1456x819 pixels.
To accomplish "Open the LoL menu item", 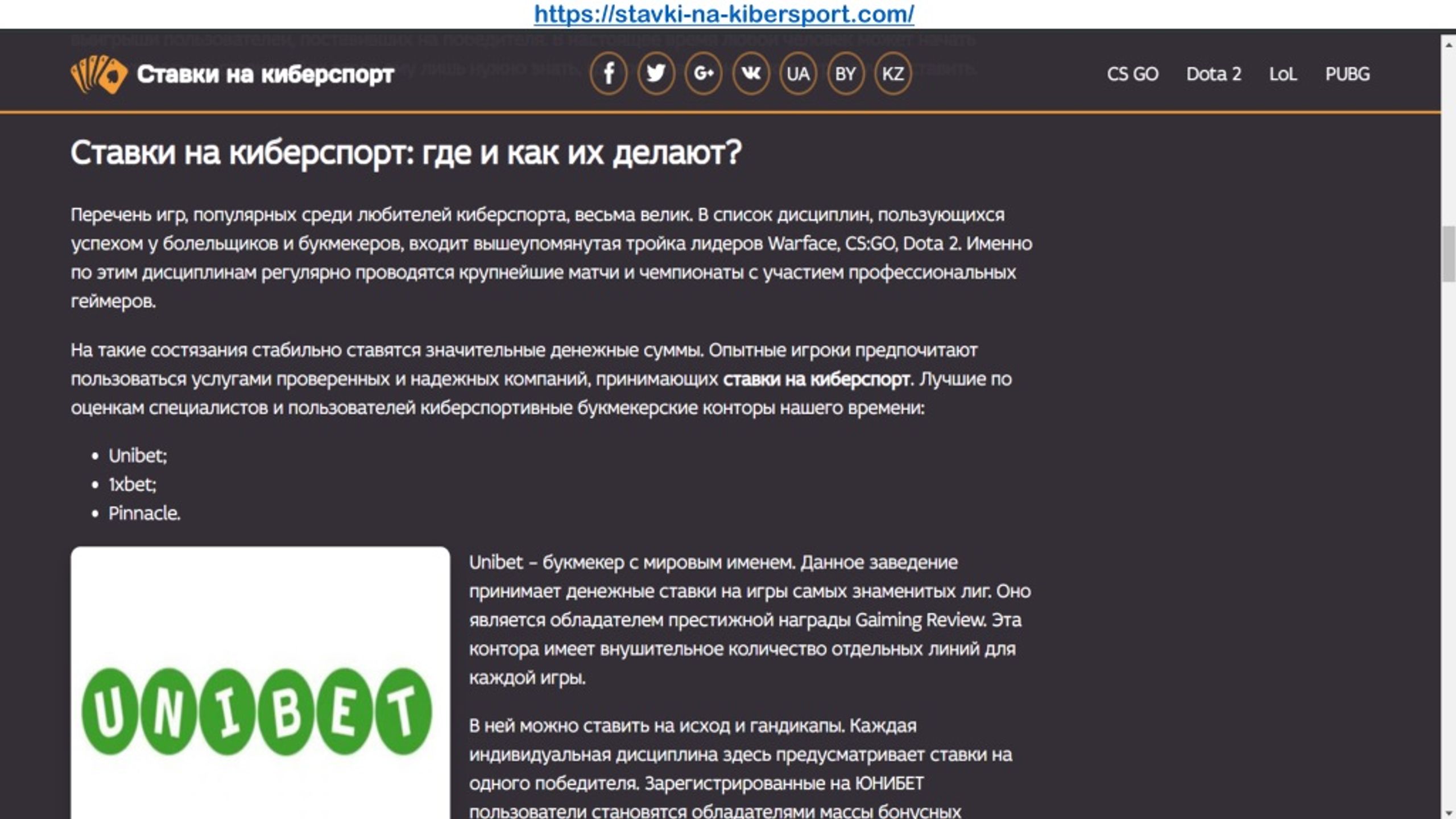I will coord(1283,74).
